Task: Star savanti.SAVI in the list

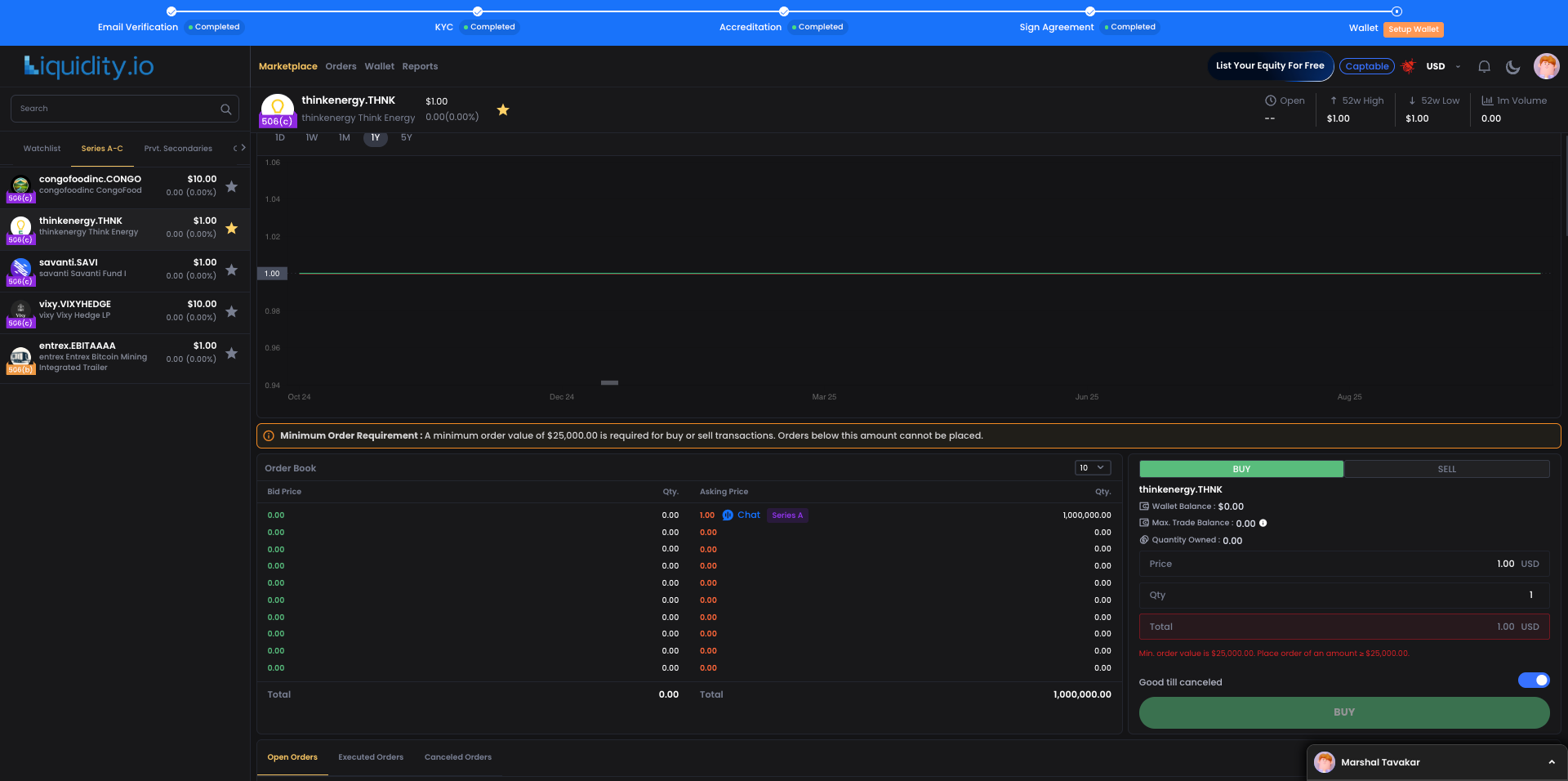Action: pyautogui.click(x=232, y=270)
